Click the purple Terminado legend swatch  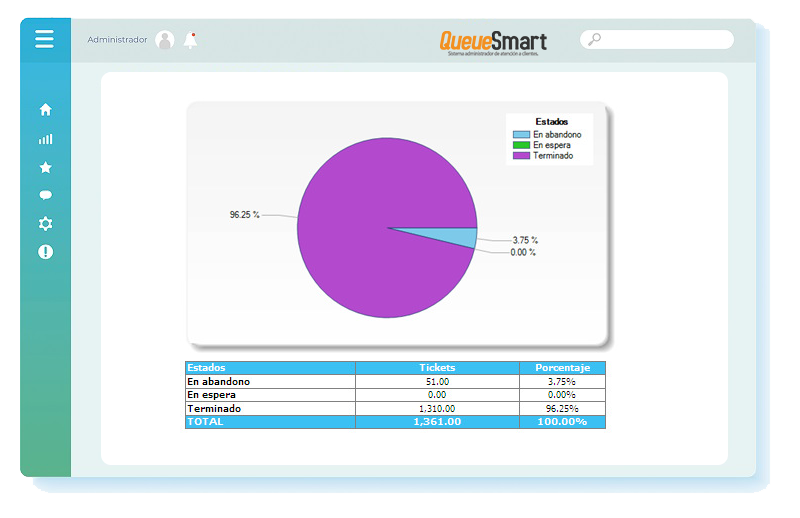click(521, 156)
